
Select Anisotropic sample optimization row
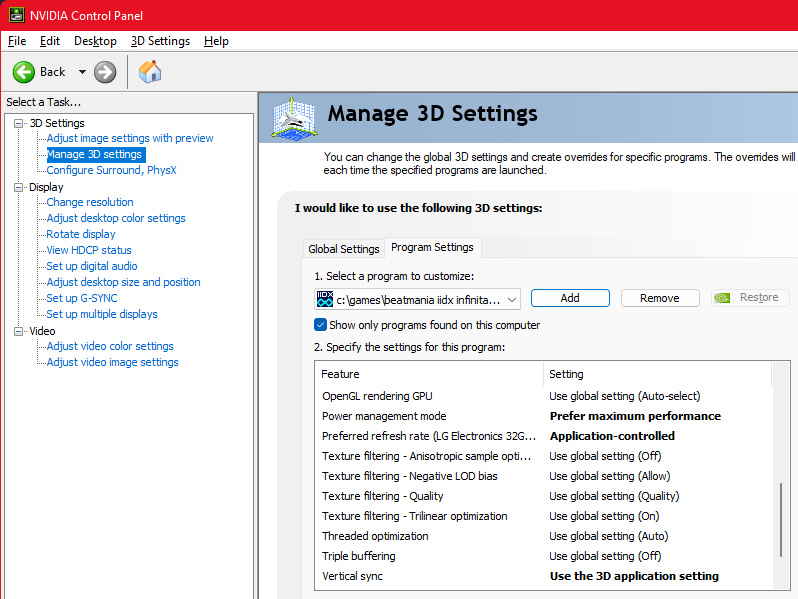544,456
